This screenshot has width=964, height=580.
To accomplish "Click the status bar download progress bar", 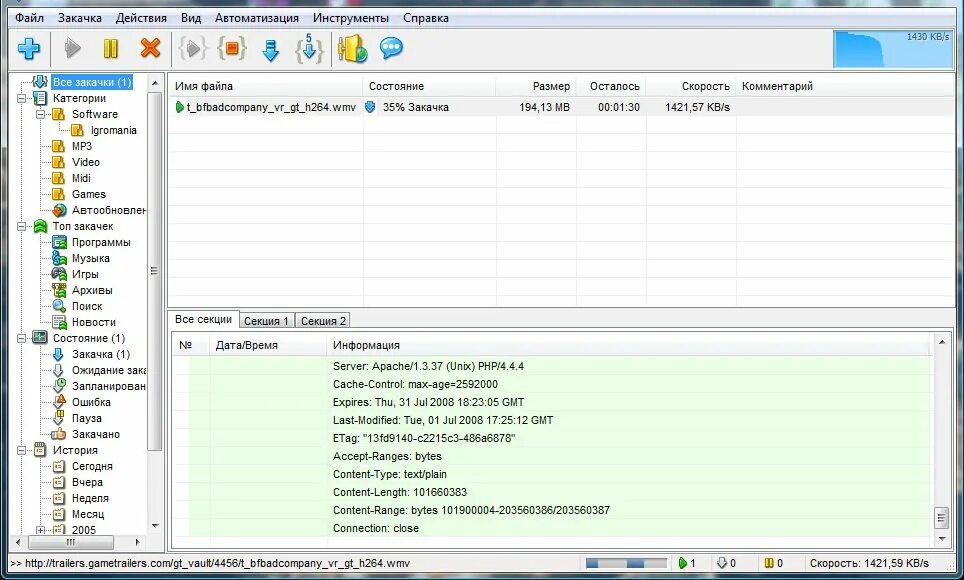I will pyautogui.click(x=626, y=563).
